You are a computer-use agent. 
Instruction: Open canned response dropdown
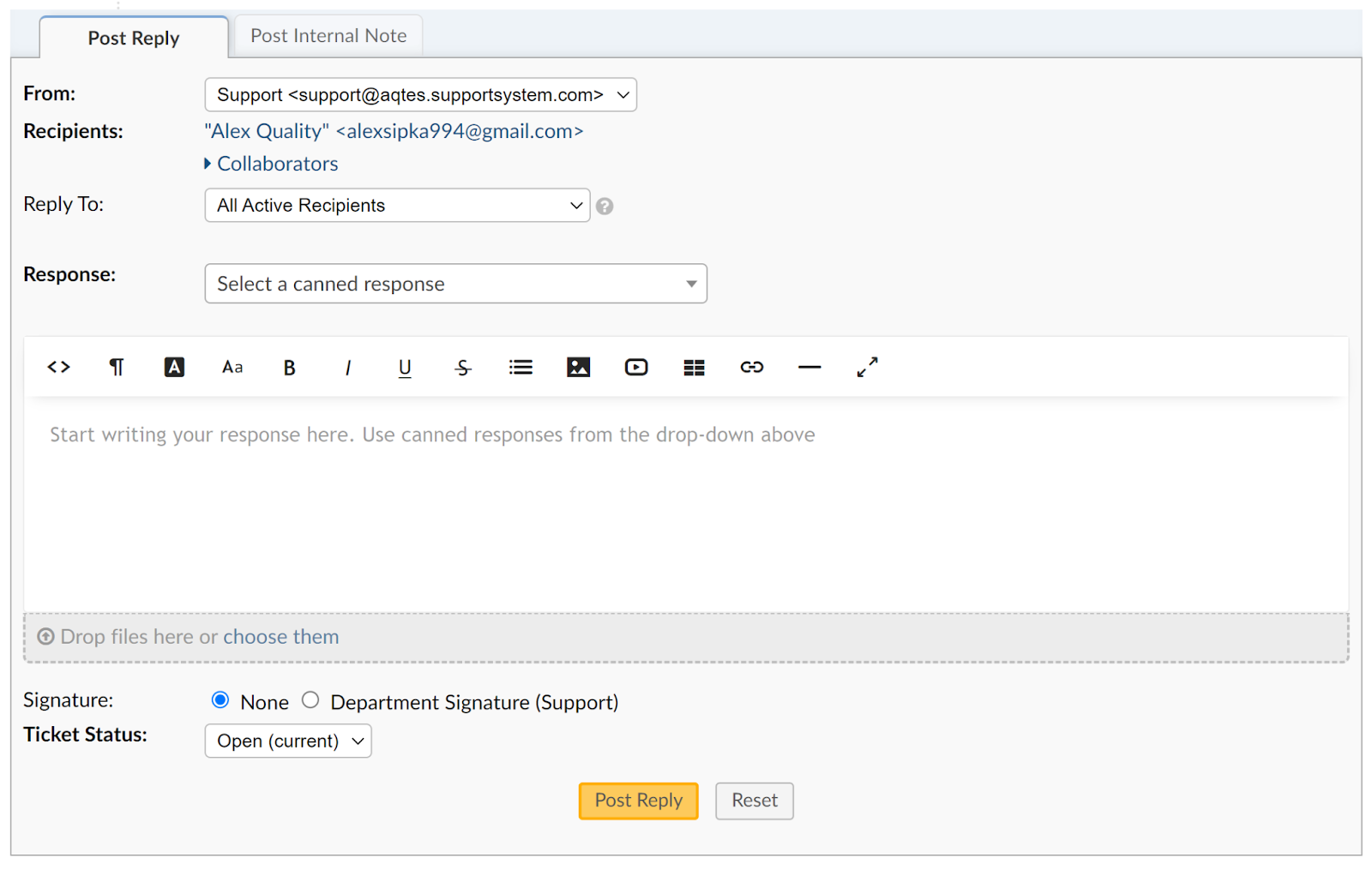[x=455, y=284]
